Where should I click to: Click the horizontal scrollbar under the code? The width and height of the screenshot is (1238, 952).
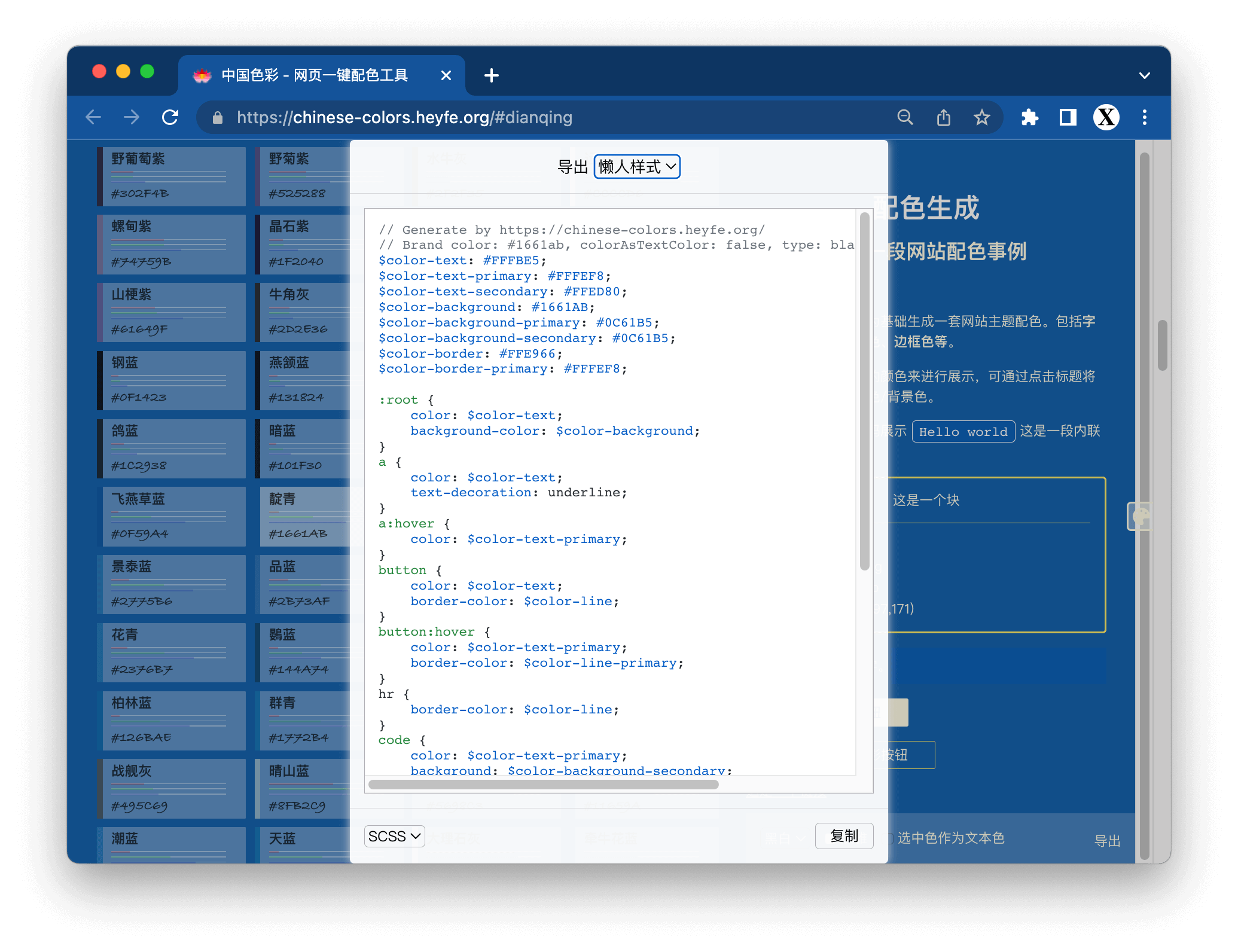point(544,785)
